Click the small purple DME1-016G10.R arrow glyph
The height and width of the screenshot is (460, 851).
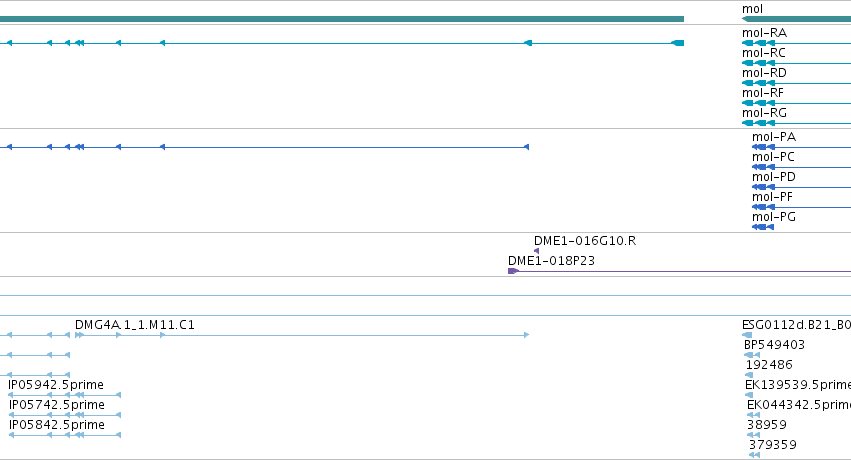click(x=537, y=251)
